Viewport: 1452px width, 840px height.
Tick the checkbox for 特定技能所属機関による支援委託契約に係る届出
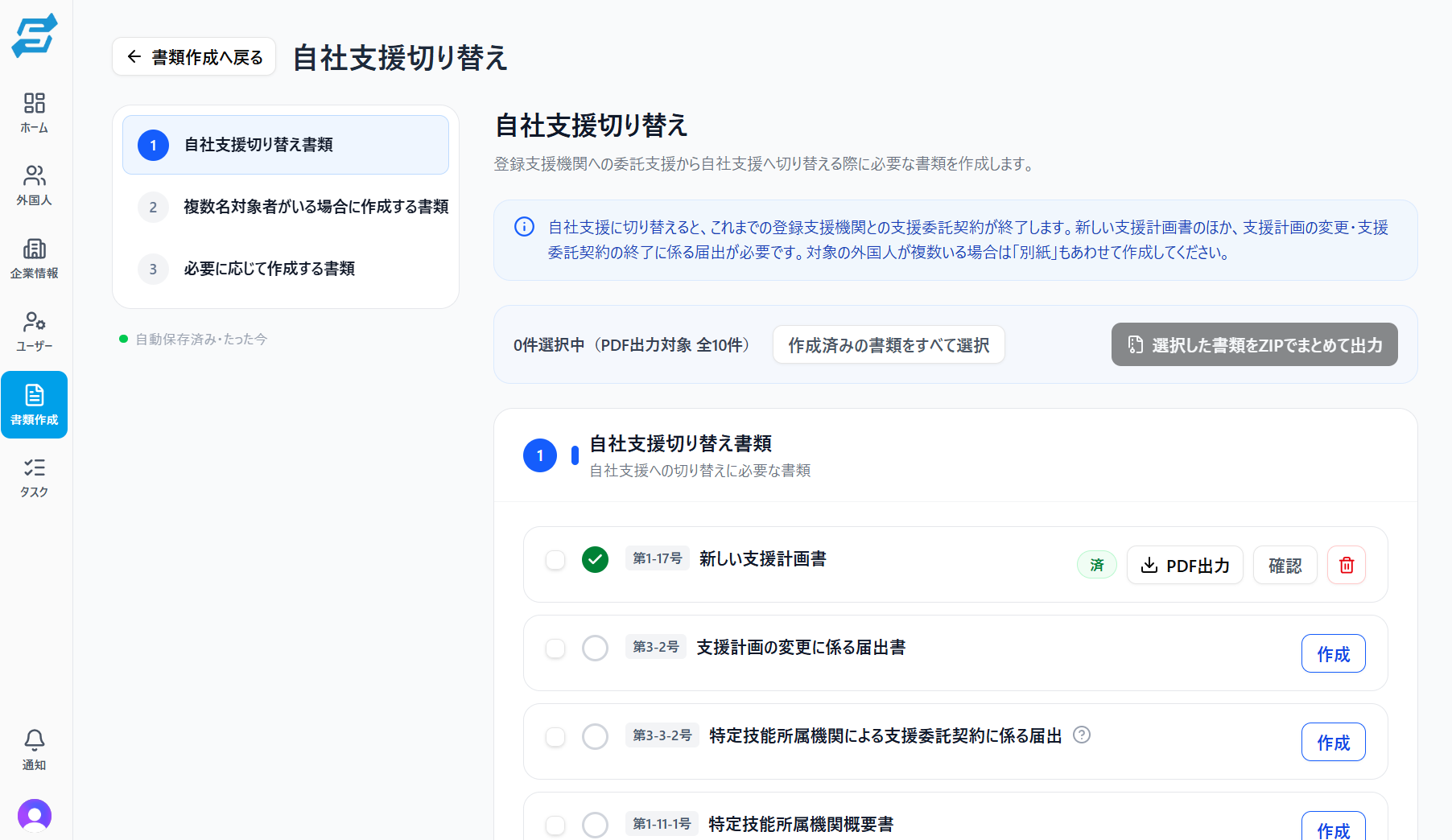tap(555, 737)
